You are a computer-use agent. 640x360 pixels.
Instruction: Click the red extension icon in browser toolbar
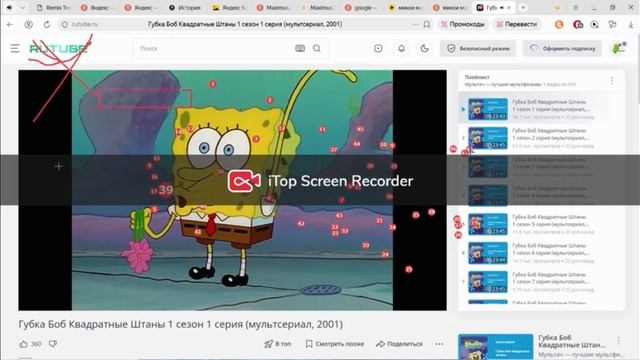(x=578, y=24)
